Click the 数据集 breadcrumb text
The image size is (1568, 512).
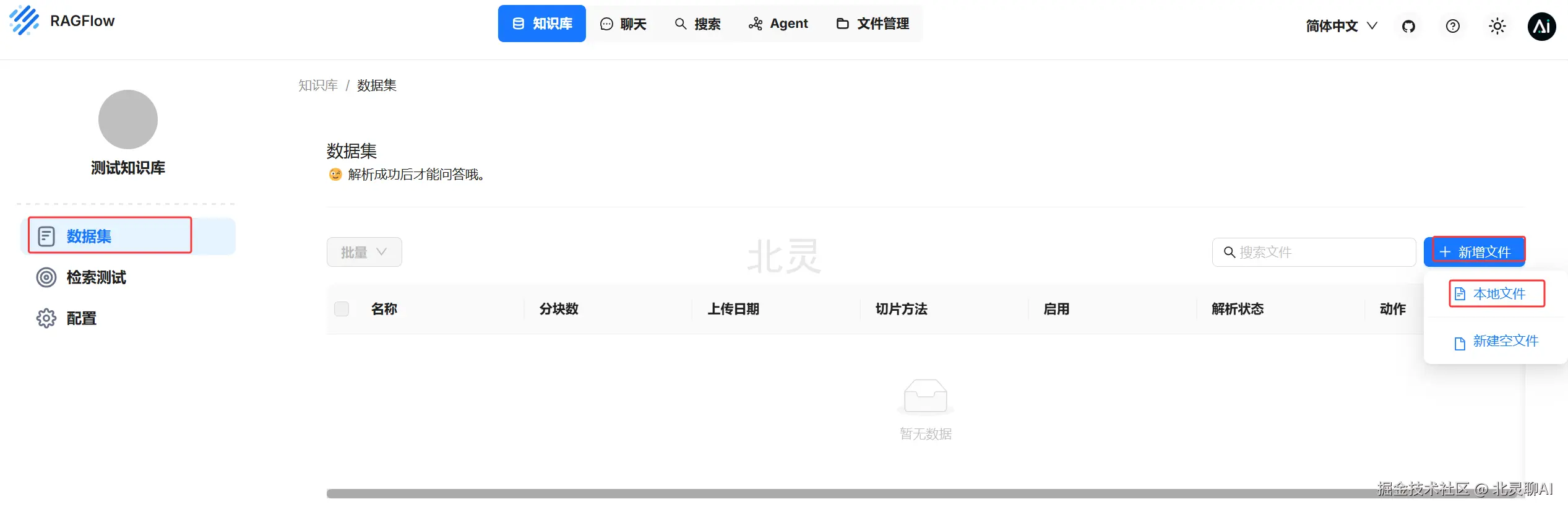377,85
